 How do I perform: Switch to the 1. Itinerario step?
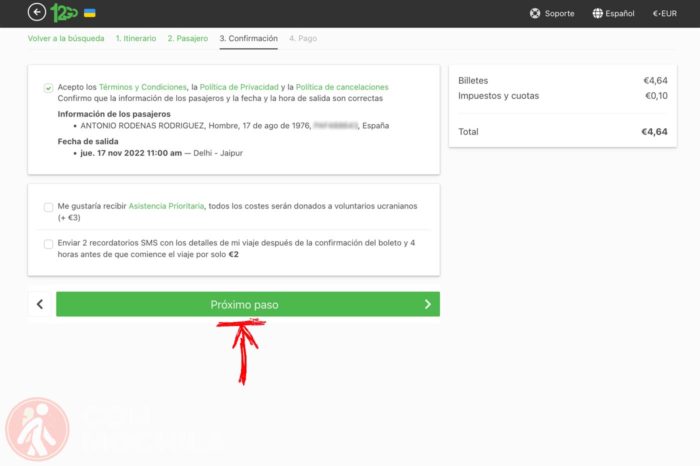click(x=136, y=38)
